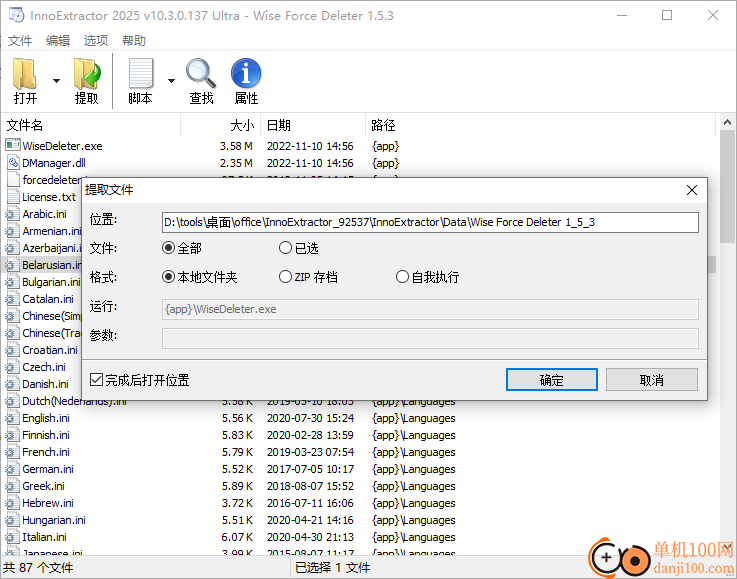Close the 提取文件 dialog
Viewport: 737px width, 579px height.
pos(691,190)
